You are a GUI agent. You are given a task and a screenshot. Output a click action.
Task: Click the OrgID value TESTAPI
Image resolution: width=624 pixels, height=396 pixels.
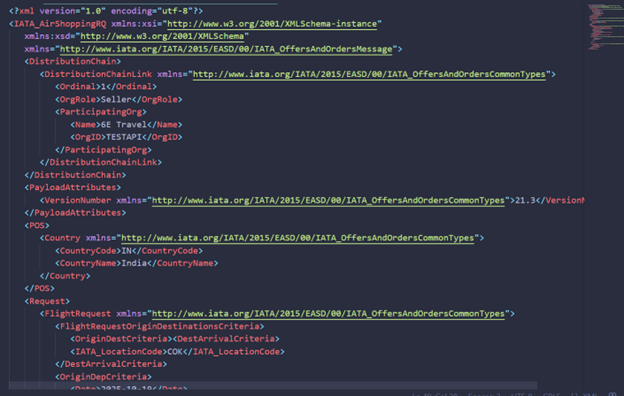pyautogui.click(x=124, y=137)
